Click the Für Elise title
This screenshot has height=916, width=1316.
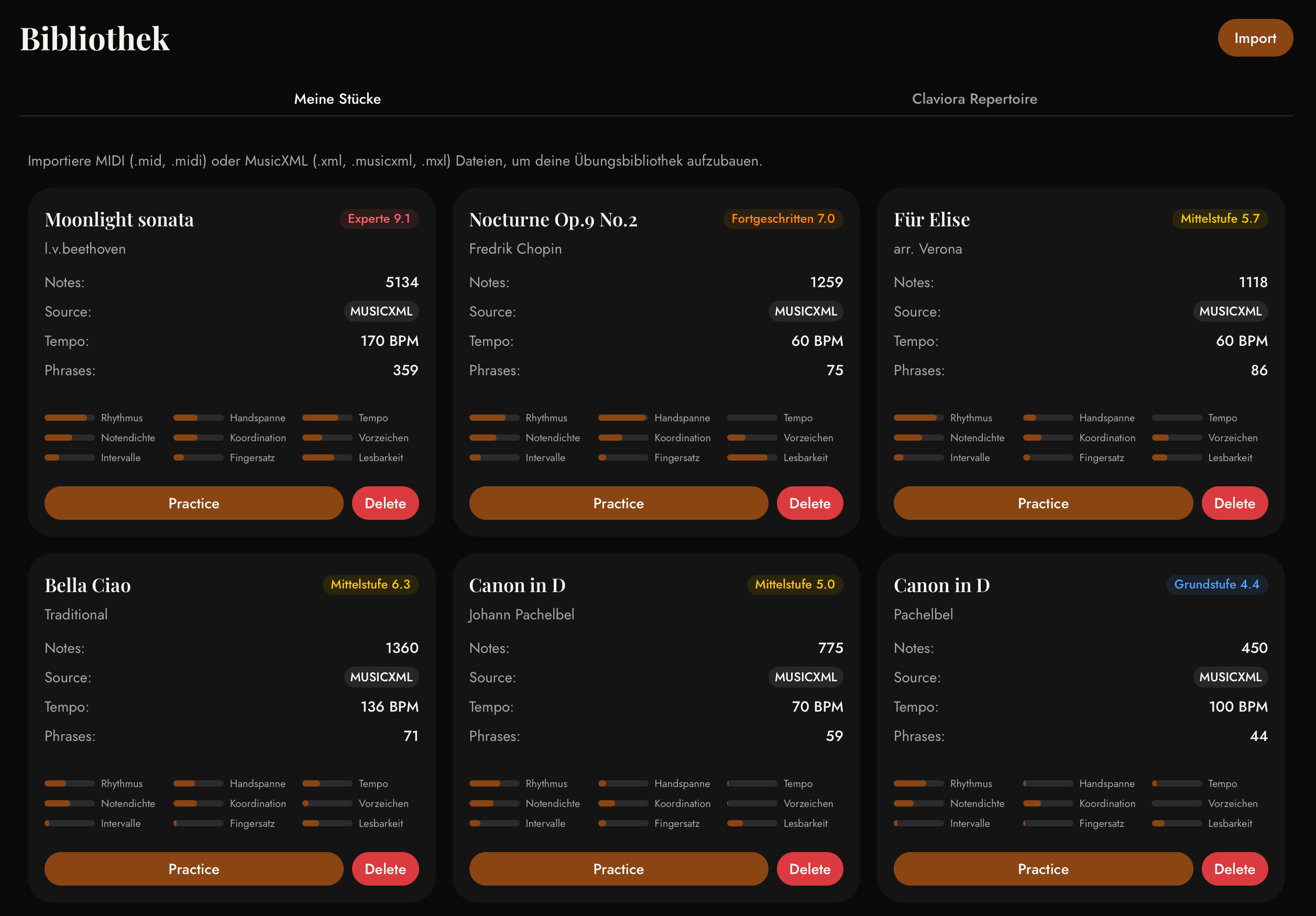point(931,220)
